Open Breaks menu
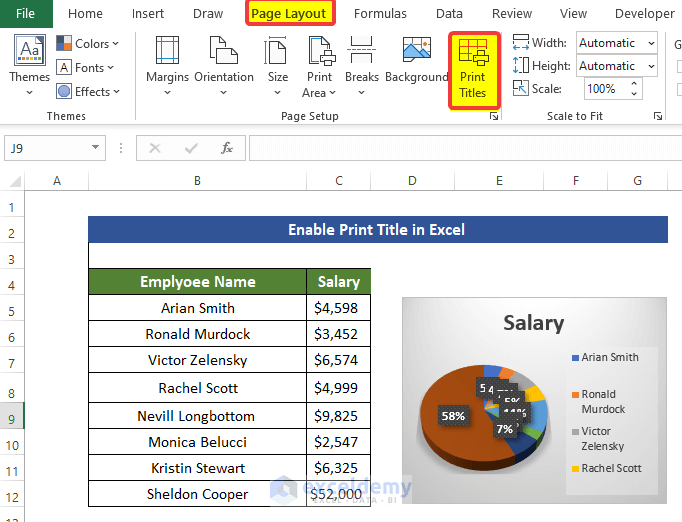 point(361,66)
